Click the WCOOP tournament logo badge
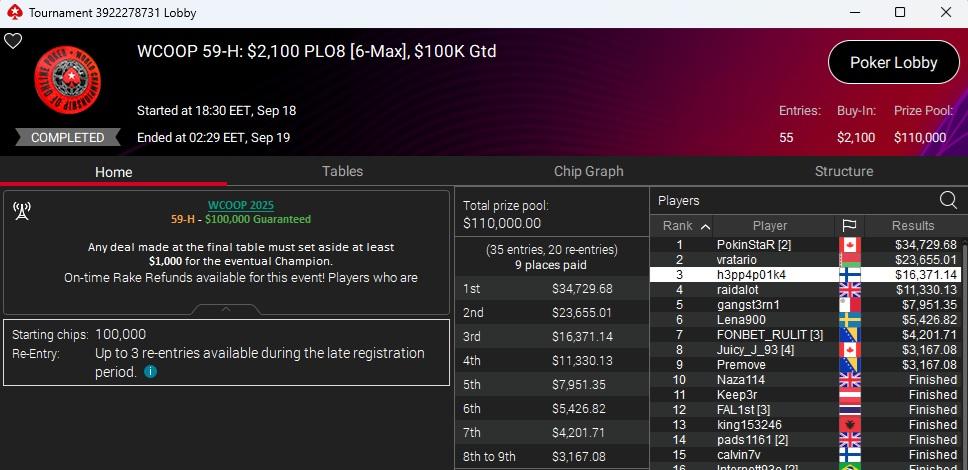Image resolution: width=968 pixels, height=470 pixels. pos(67,81)
